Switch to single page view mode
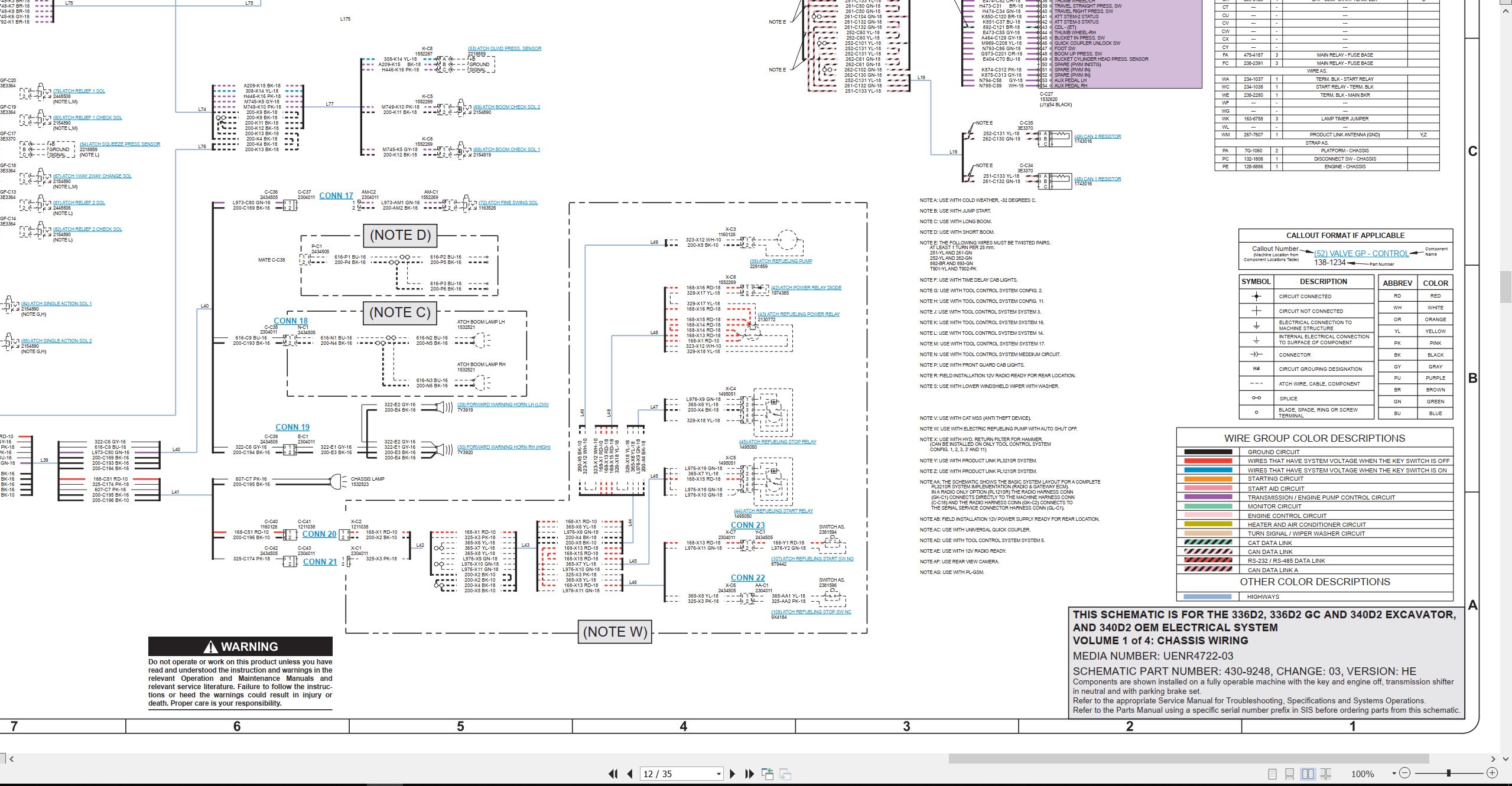The image size is (1512, 786). [1273, 774]
